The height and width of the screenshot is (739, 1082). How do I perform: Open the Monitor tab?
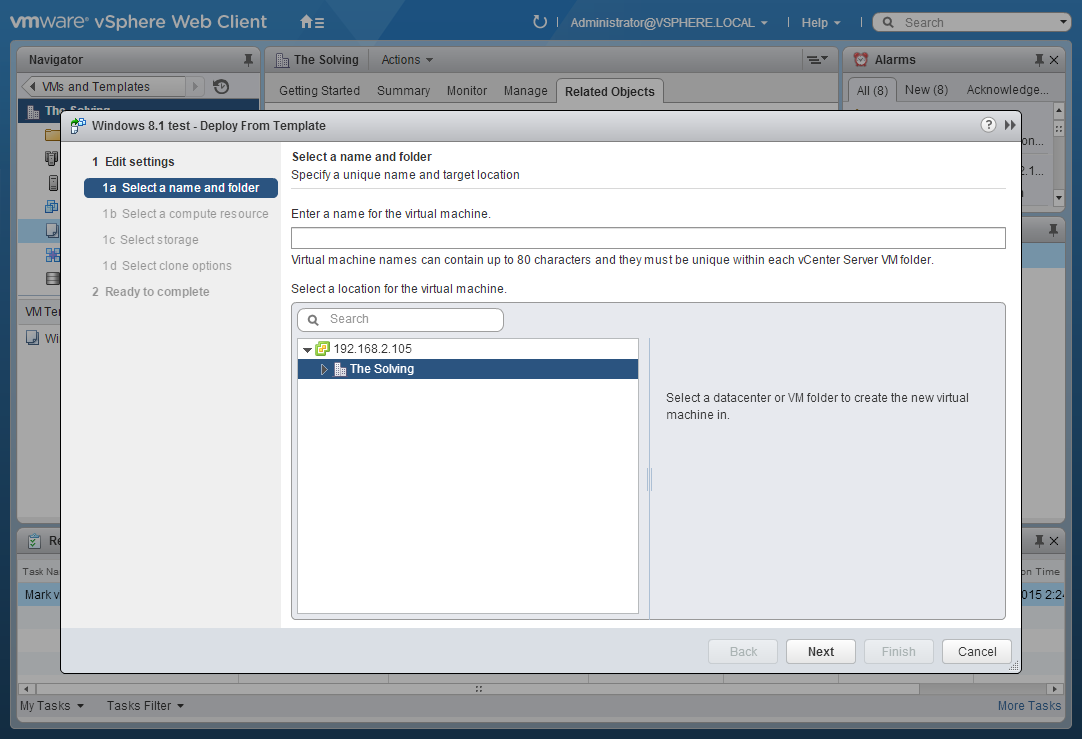tap(466, 90)
